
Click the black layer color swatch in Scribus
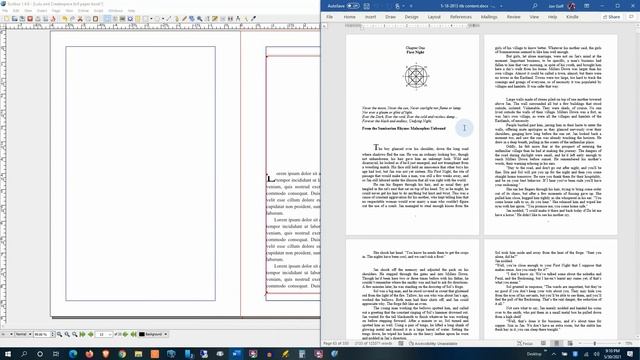[x=142, y=334]
